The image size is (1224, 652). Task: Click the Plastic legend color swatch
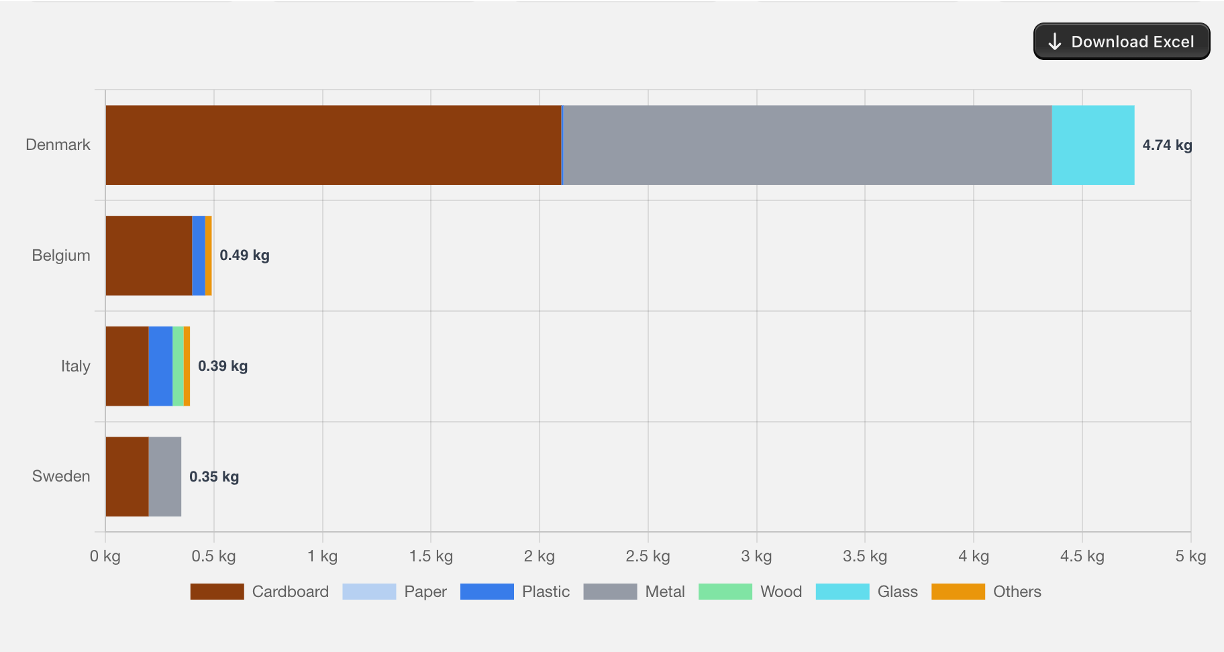tap(487, 591)
